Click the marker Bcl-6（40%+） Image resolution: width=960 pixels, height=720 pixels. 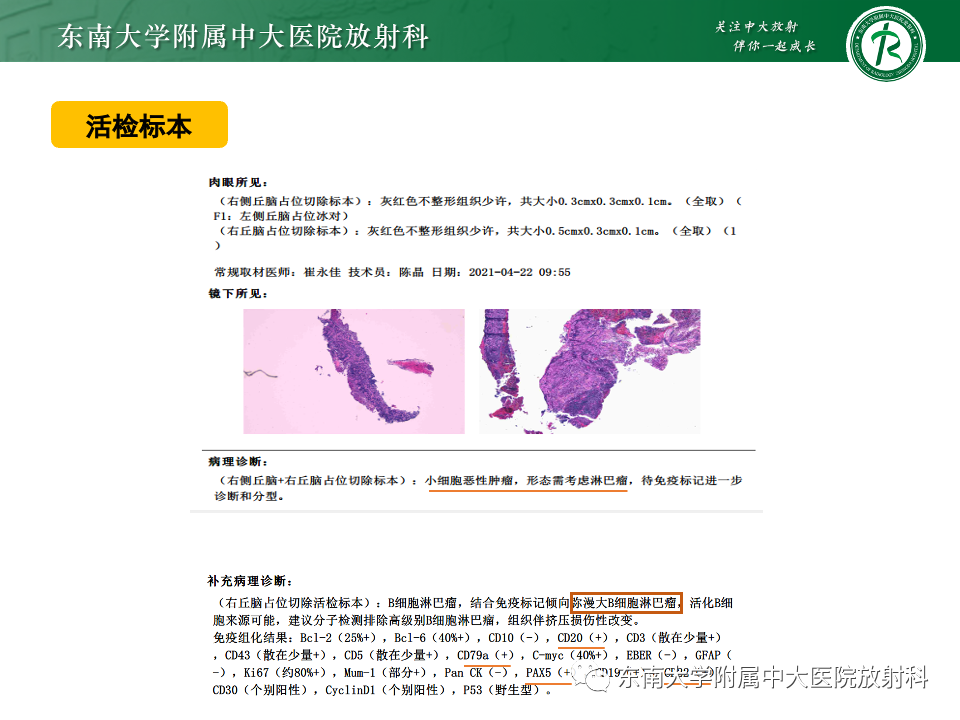click(433, 638)
